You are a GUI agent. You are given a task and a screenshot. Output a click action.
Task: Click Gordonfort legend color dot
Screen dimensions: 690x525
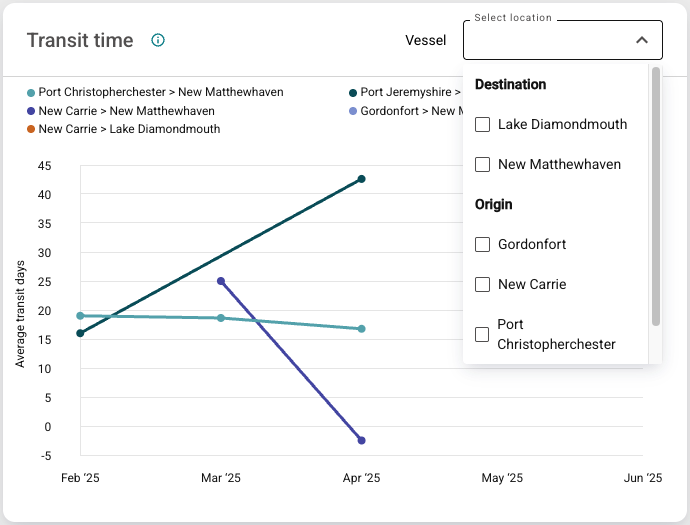tap(353, 111)
